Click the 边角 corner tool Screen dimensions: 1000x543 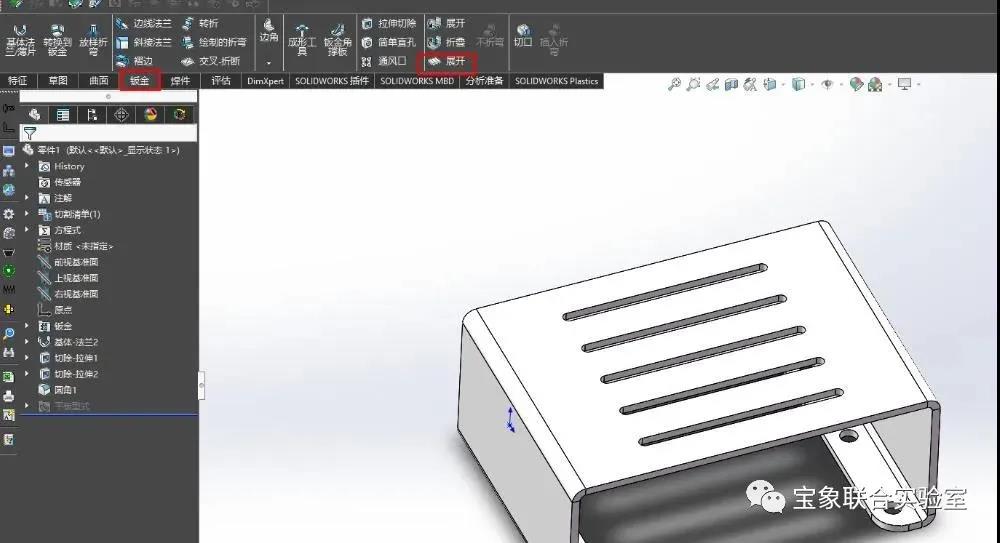(268, 30)
